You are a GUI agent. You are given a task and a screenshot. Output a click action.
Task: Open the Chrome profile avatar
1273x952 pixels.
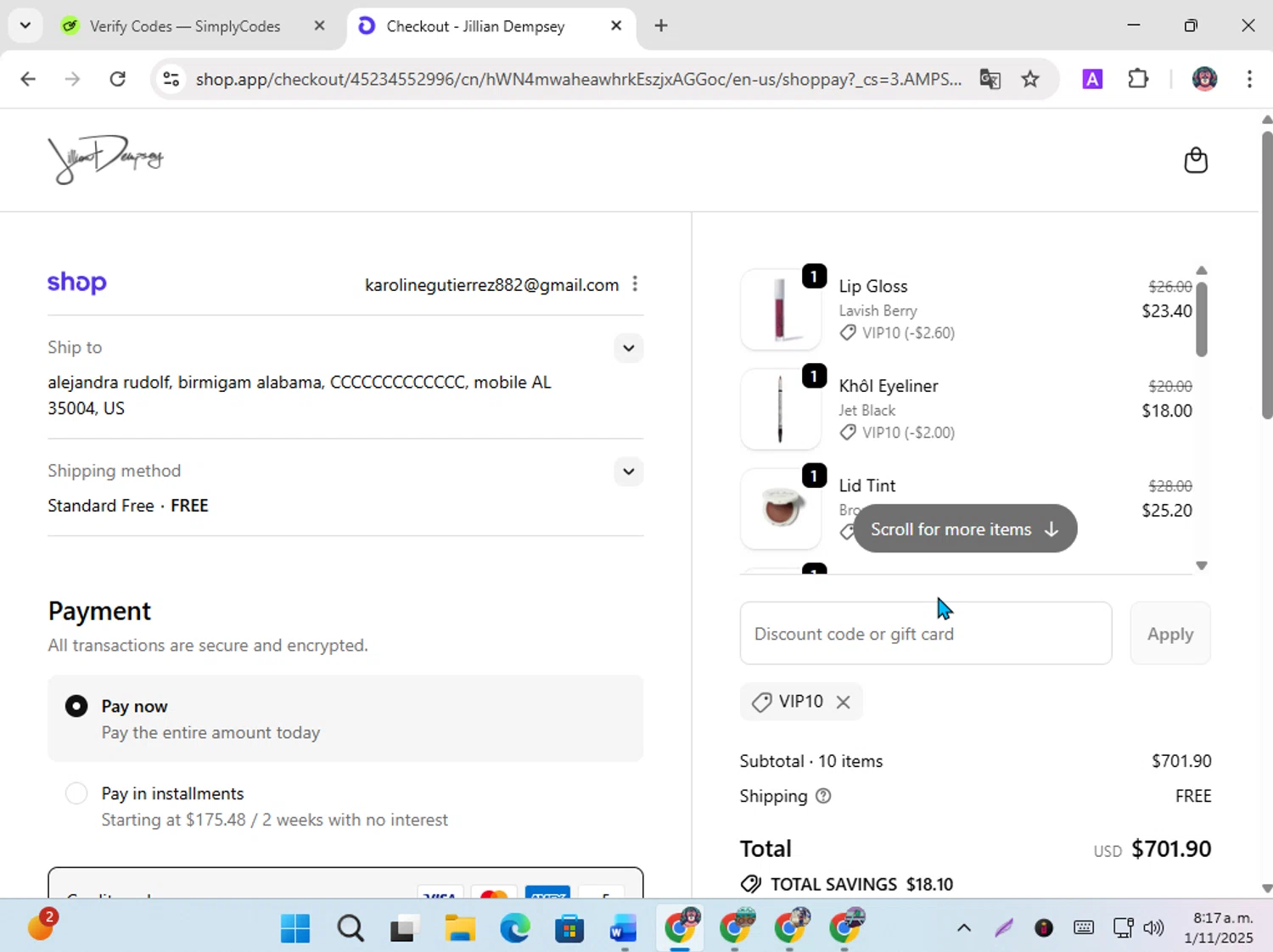pos(1204,79)
